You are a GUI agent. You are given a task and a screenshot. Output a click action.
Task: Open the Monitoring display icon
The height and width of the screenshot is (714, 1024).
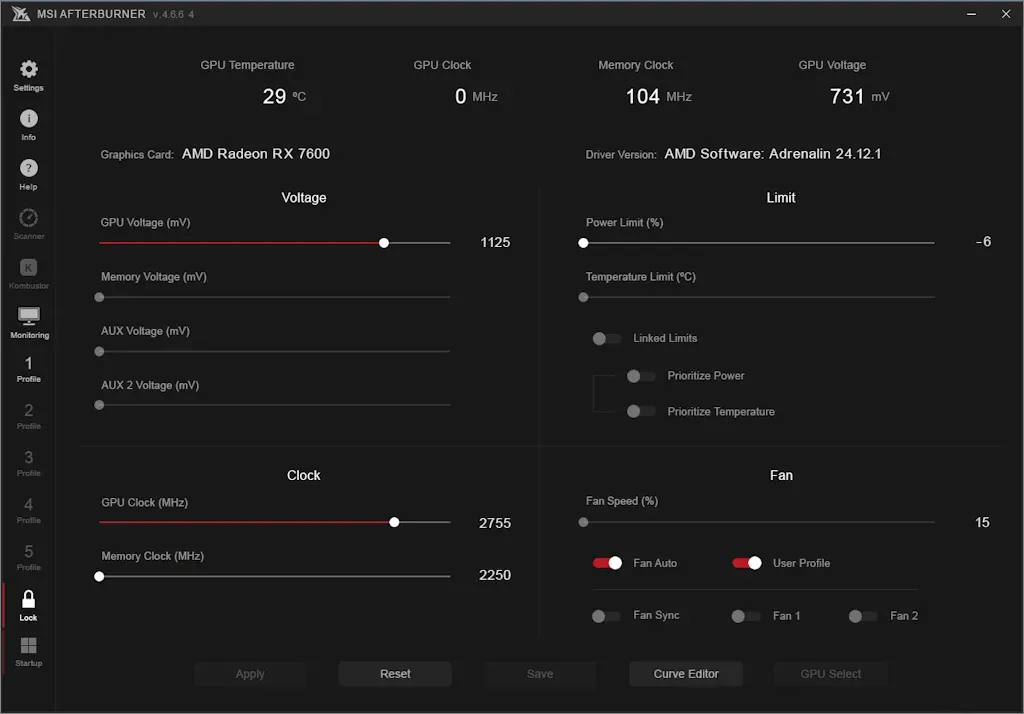(29, 316)
